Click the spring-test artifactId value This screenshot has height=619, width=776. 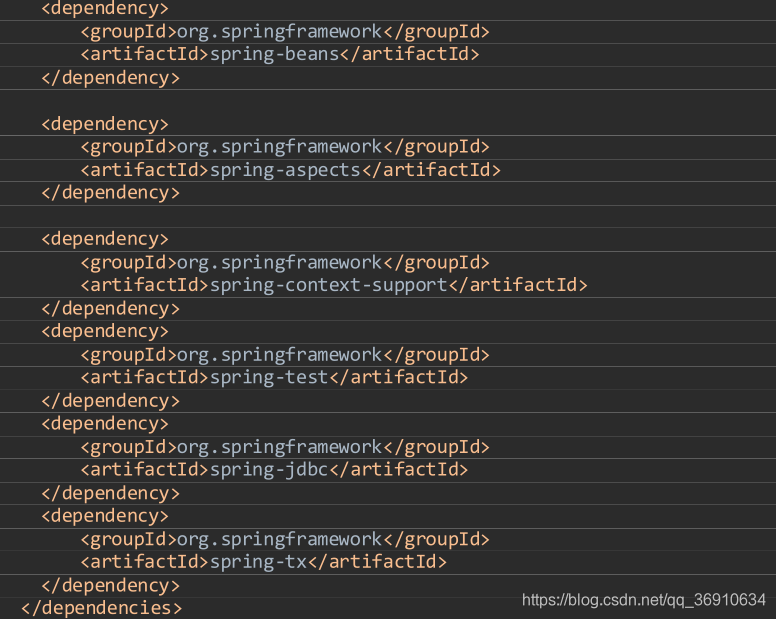point(269,378)
